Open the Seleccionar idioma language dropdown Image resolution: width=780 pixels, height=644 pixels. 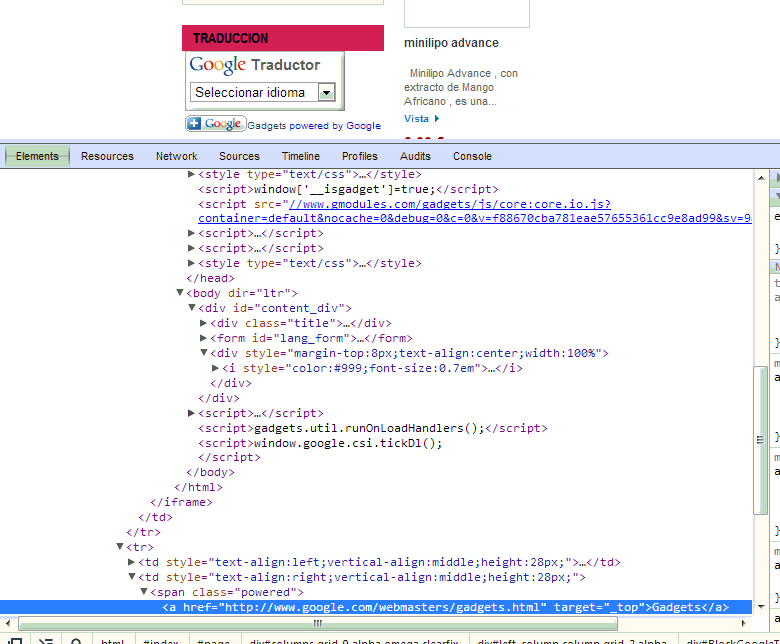pos(263,92)
